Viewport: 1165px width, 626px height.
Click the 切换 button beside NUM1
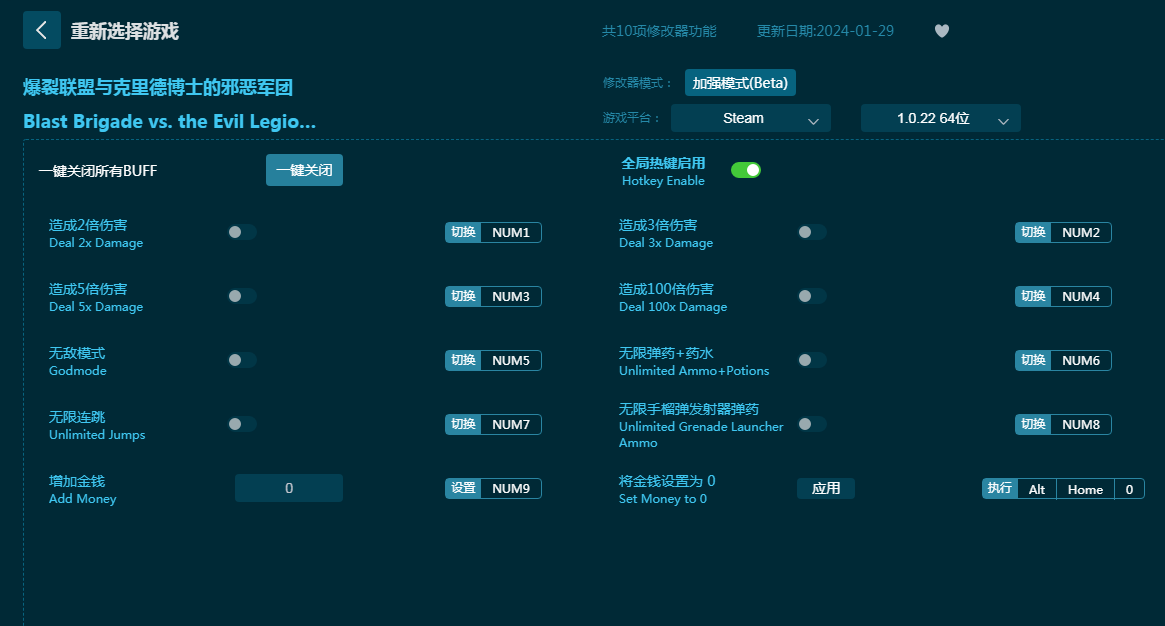click(463, 232)
